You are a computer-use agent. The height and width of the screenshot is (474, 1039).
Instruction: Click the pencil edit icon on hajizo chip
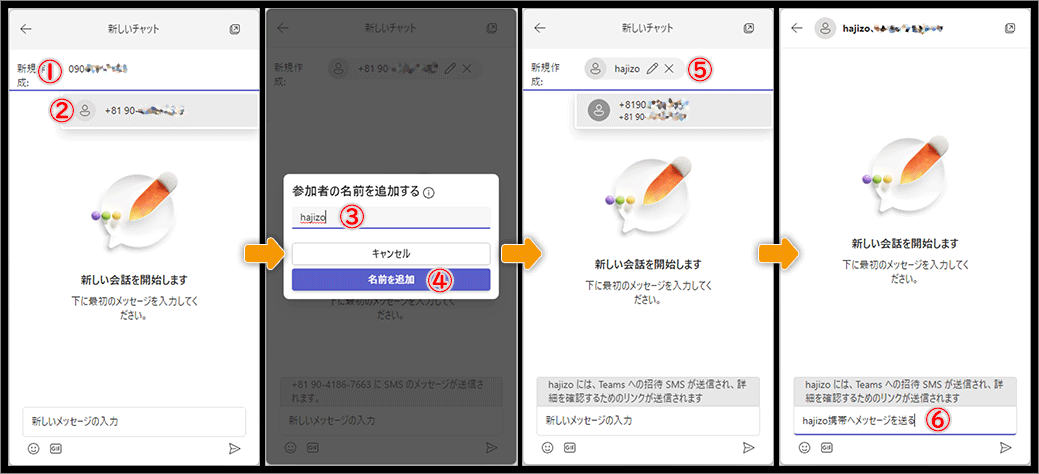pyautogui.click(x=651, y=68)
